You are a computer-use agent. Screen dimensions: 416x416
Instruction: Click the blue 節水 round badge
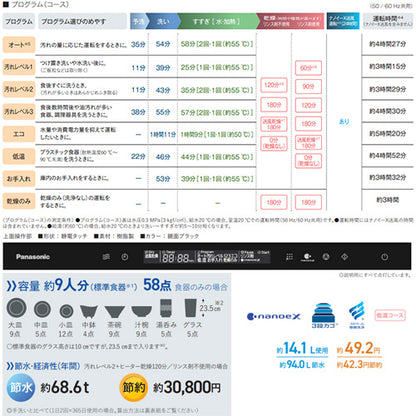click(21, 387)
